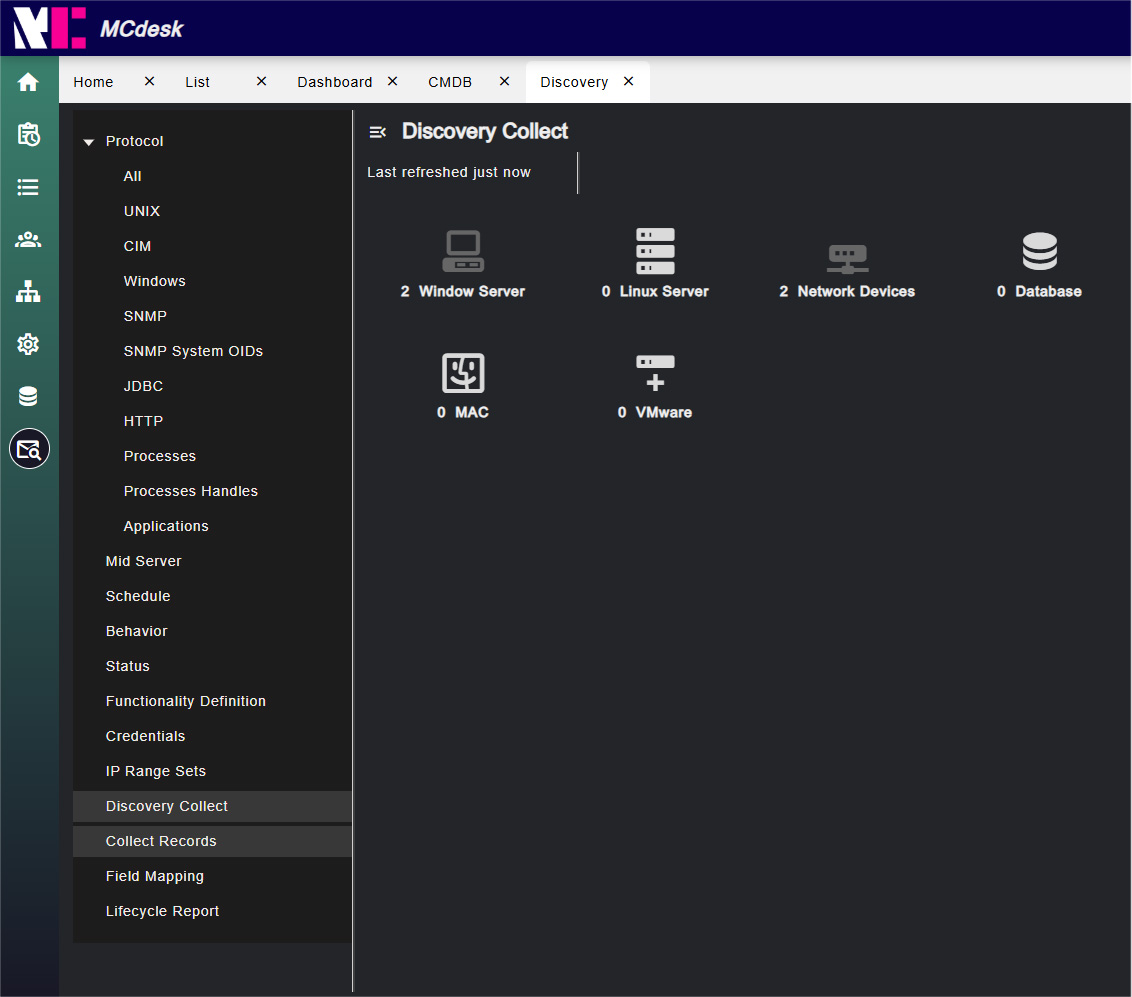Open the Window Server icon tile
The height and width of the screenshot is (997, 1132).
pyautogui.click(x=463, y=251)
